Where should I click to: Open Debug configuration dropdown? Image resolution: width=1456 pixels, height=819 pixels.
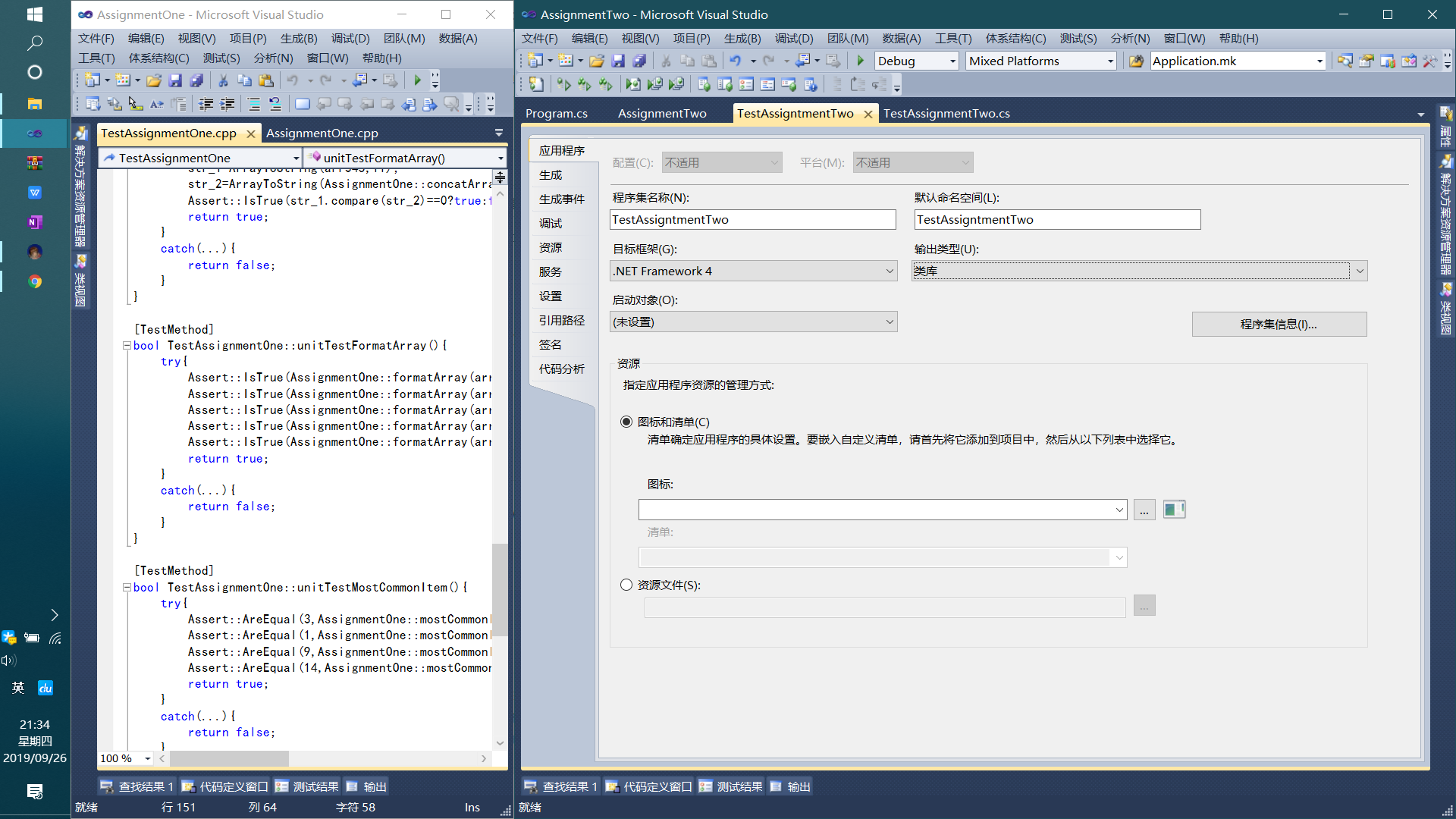click(917, 61)
